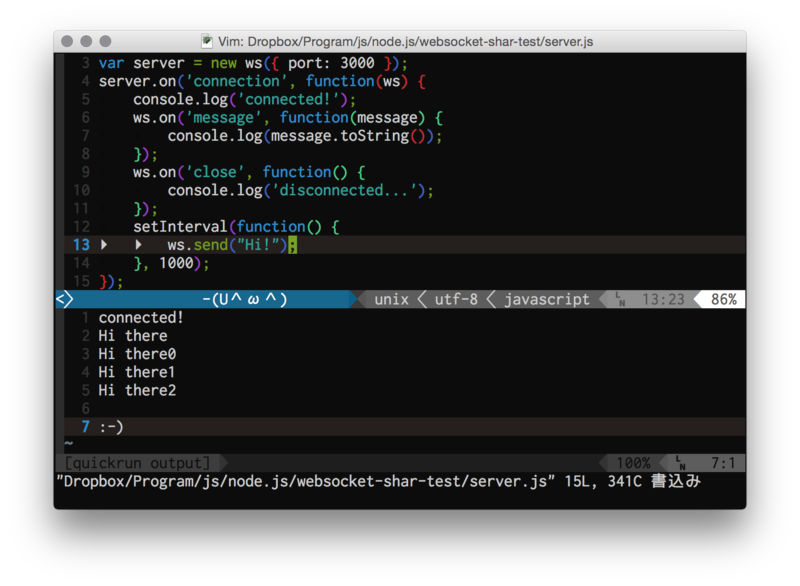Image resolution: width=800 pixels, height=586 pixels.
Task: Click the line-number icon before 7:1
Action: (x=681, y=463)
